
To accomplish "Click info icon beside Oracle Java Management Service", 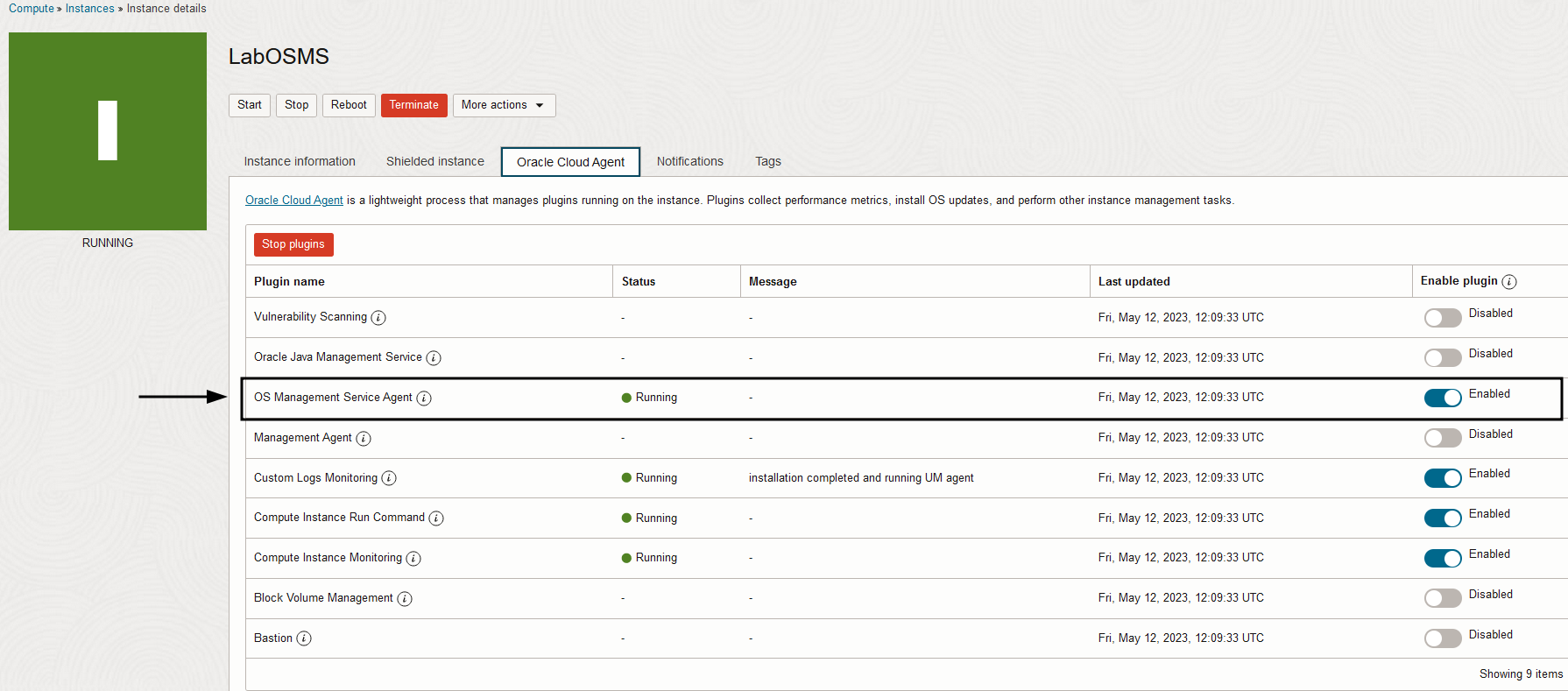I will [x=434, y=358].
